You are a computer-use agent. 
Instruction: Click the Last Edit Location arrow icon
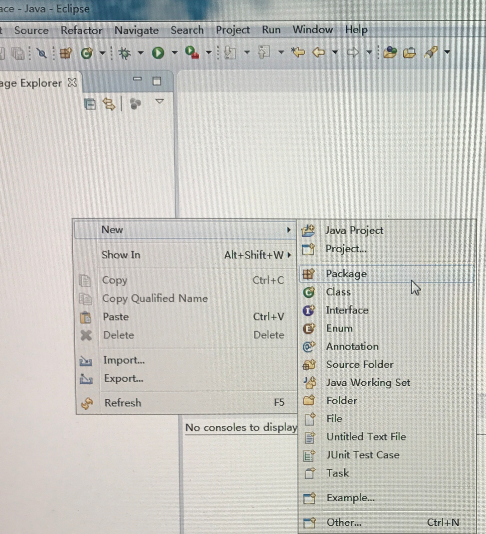pyautogui.click(x=298, y=52)
